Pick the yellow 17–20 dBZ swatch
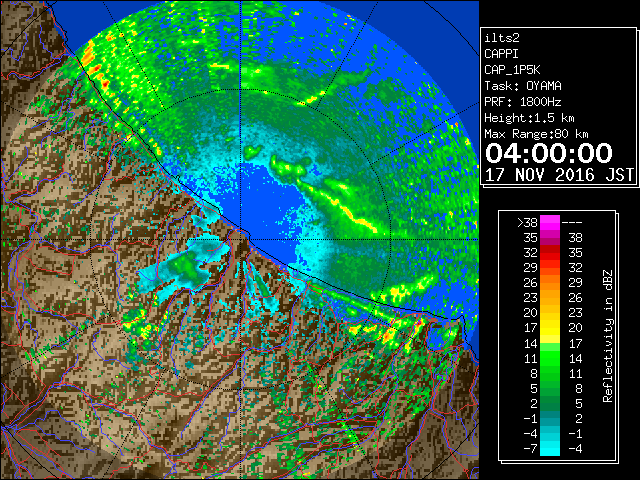Screen dimensions: 640x480 (550, 328)
